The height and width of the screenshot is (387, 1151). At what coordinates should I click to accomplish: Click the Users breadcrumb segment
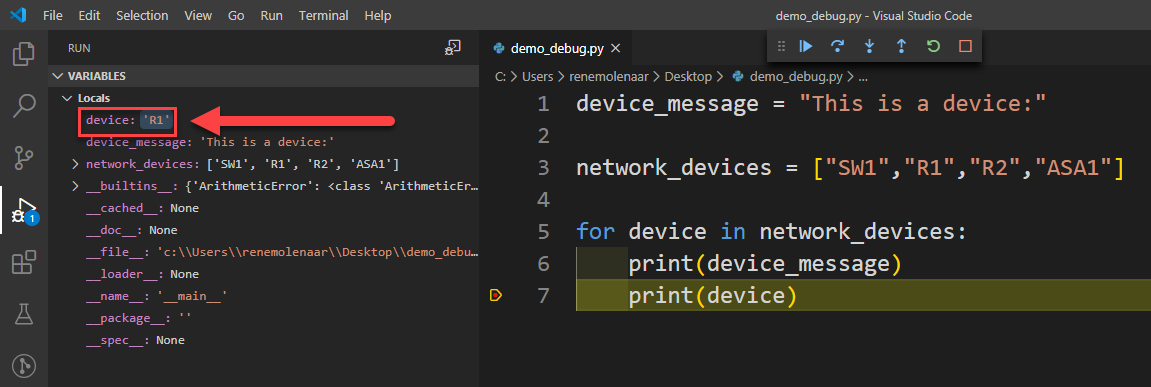pyautogui.click(x=537, y=76)
